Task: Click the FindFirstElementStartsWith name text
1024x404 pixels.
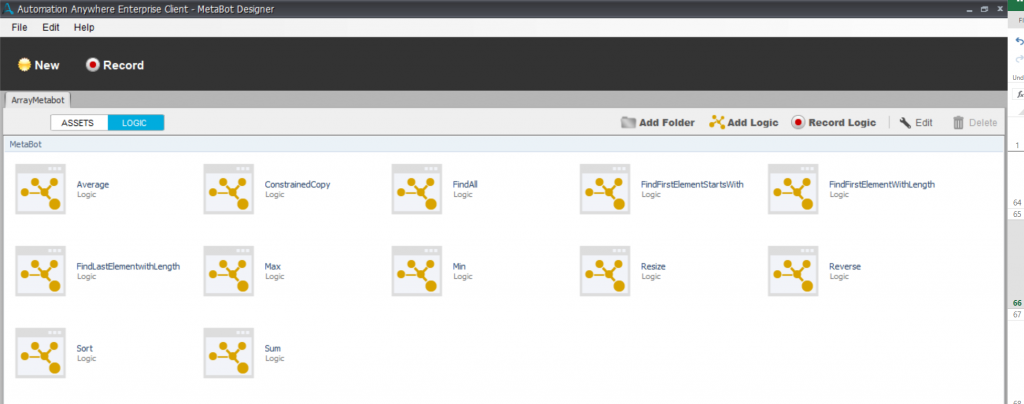Action: (692, 185)
